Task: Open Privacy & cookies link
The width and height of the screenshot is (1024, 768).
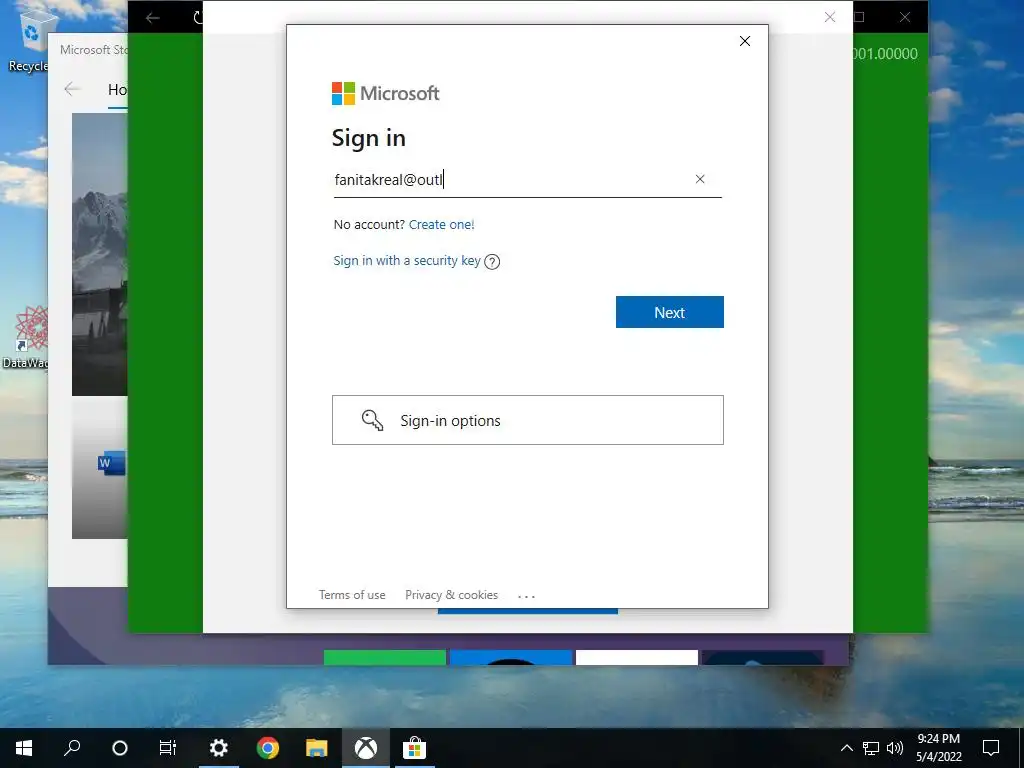Action: click(x=451, y=595)
